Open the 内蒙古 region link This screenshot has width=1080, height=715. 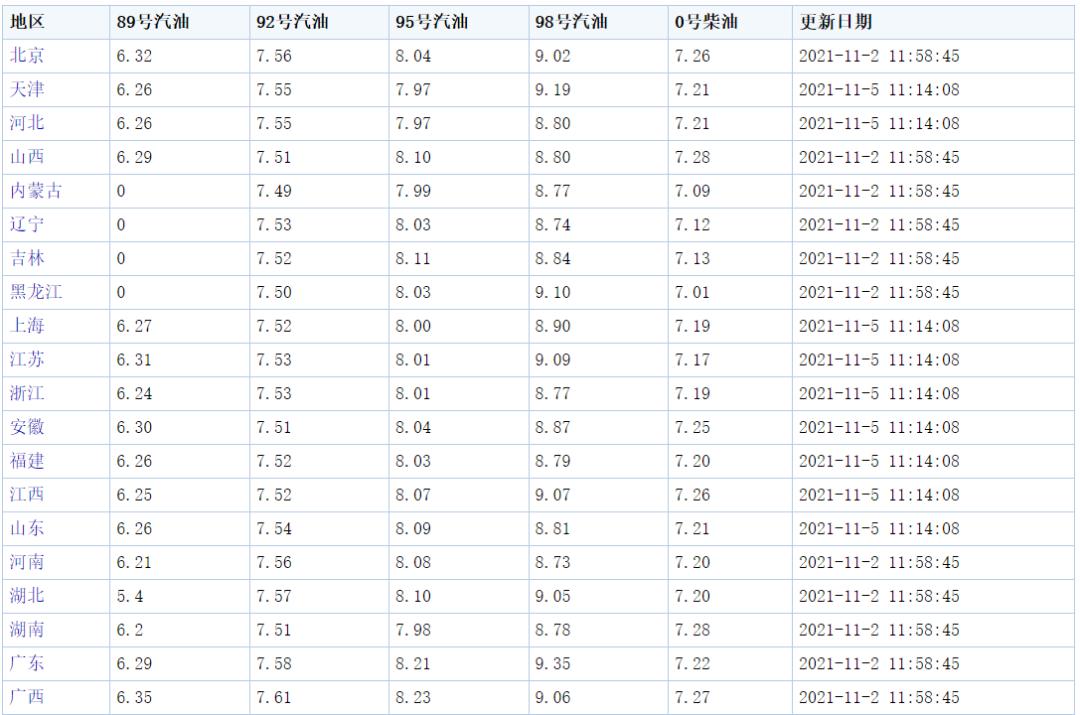tap(36, 191)
